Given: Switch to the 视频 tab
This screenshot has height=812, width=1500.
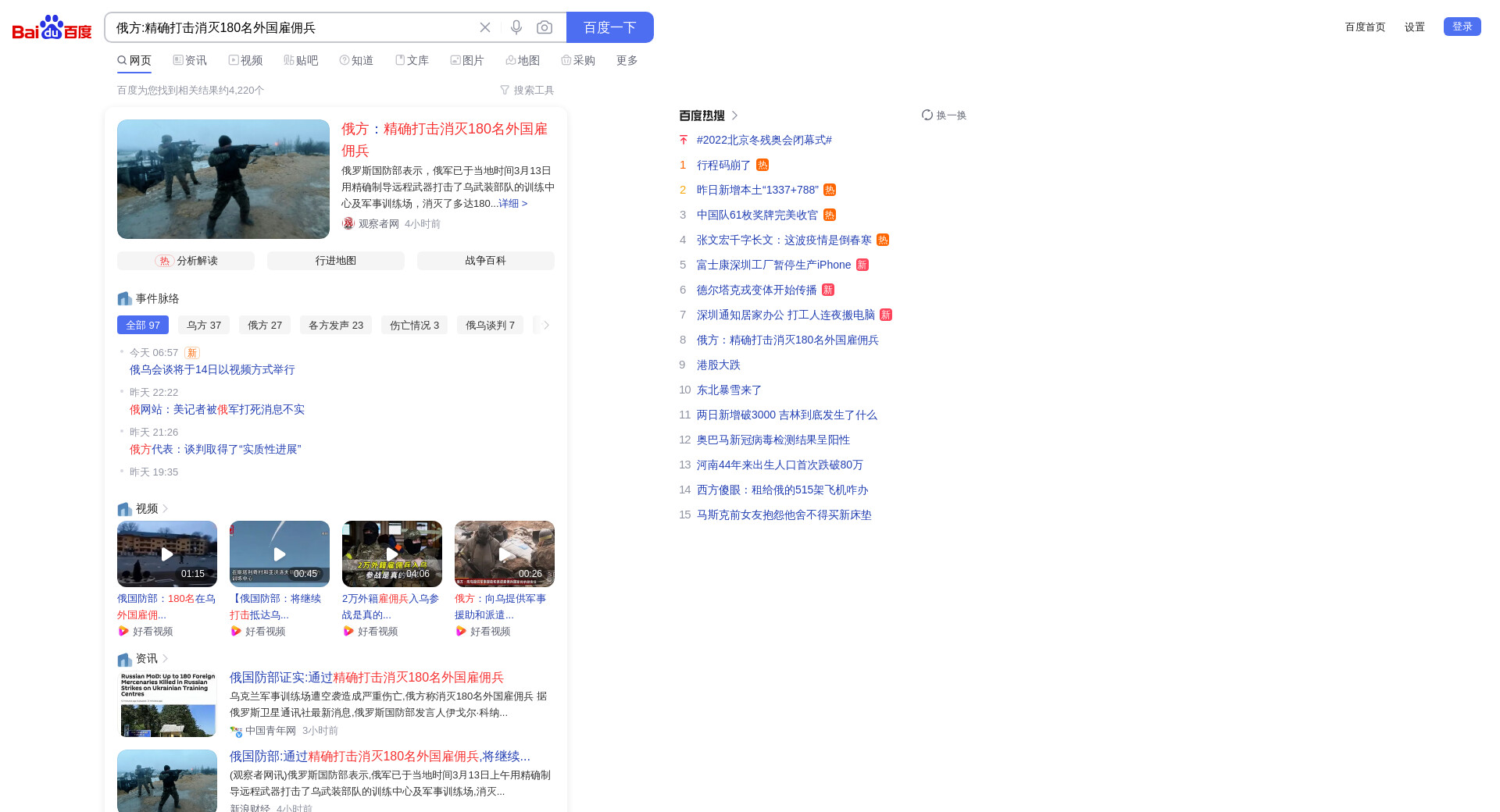Looking at the screenshot, I should coord(245,60).
